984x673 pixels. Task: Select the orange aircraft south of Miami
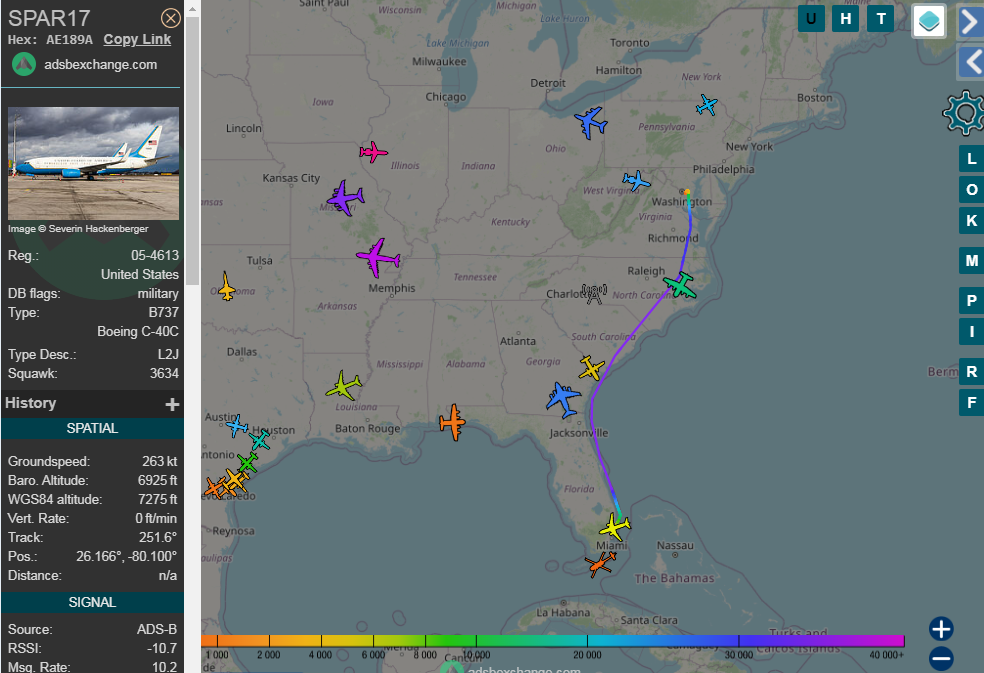[x=601, y=564]
